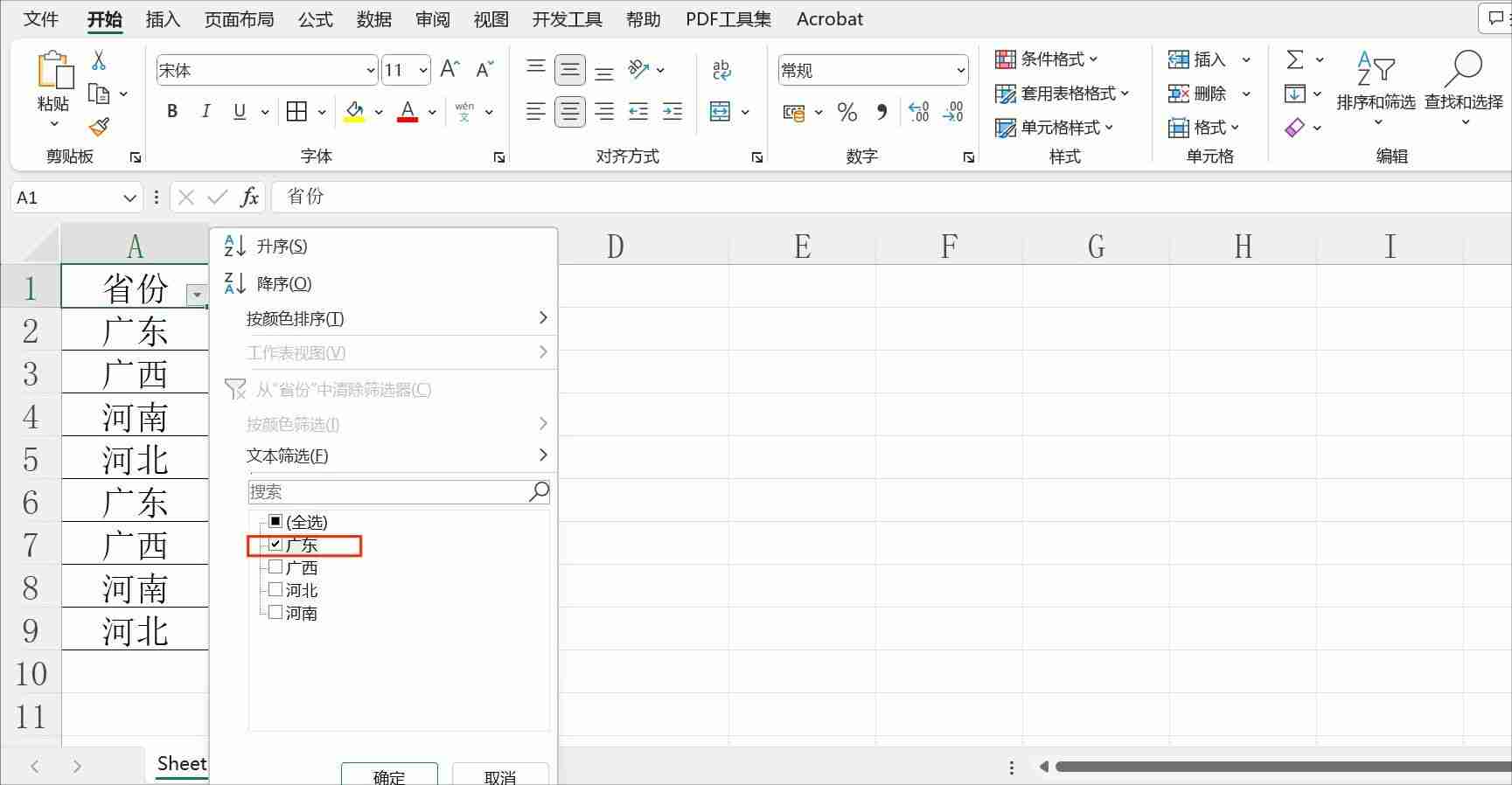The height and width of the screenshot is (785, 1512).
Task: Apply yellow fill color bucket
Action: 354,112
